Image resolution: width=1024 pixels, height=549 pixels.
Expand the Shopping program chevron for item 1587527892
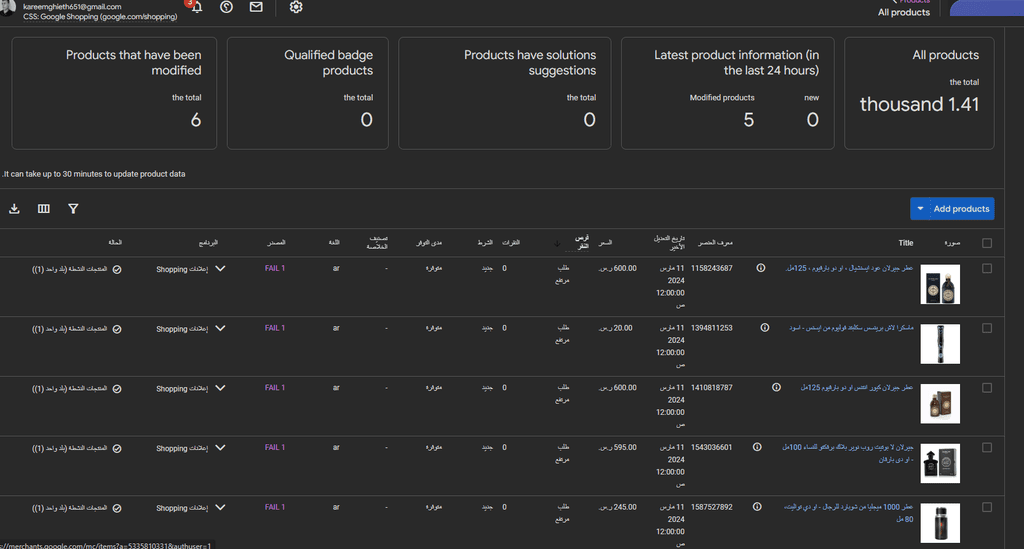pyautogui.click(x=220, y=507)
